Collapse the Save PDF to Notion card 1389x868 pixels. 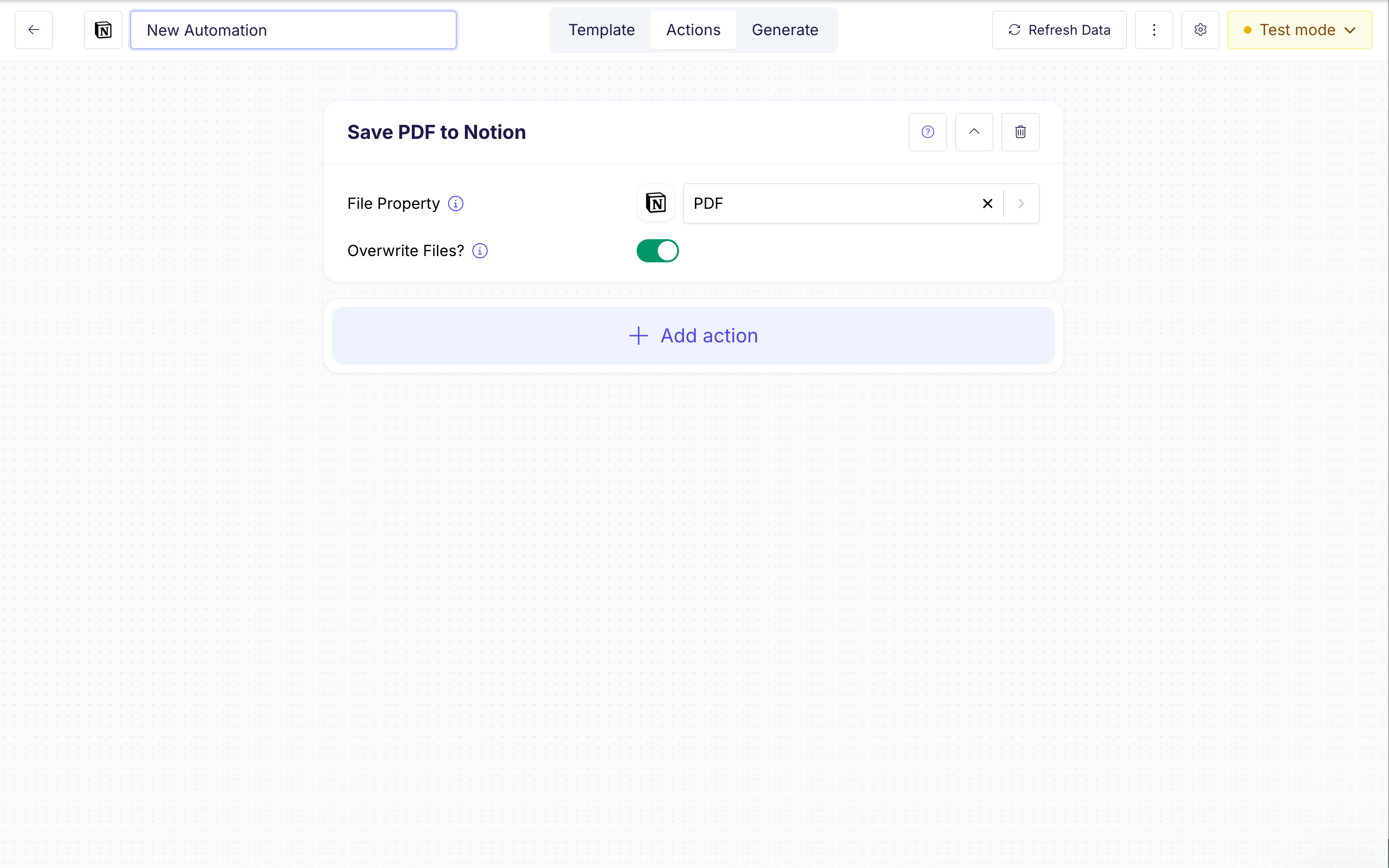tap(974, 132)
